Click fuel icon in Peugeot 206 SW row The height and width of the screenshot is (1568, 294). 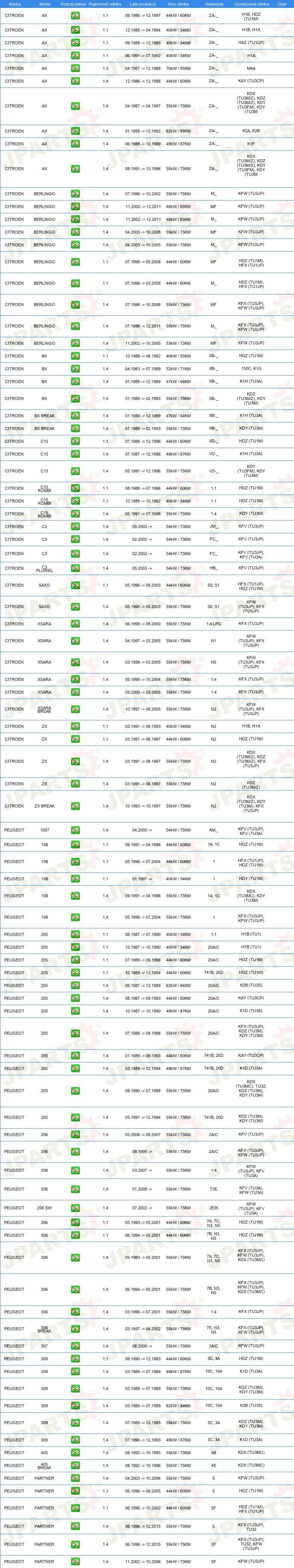click(x=75, y=1208)
